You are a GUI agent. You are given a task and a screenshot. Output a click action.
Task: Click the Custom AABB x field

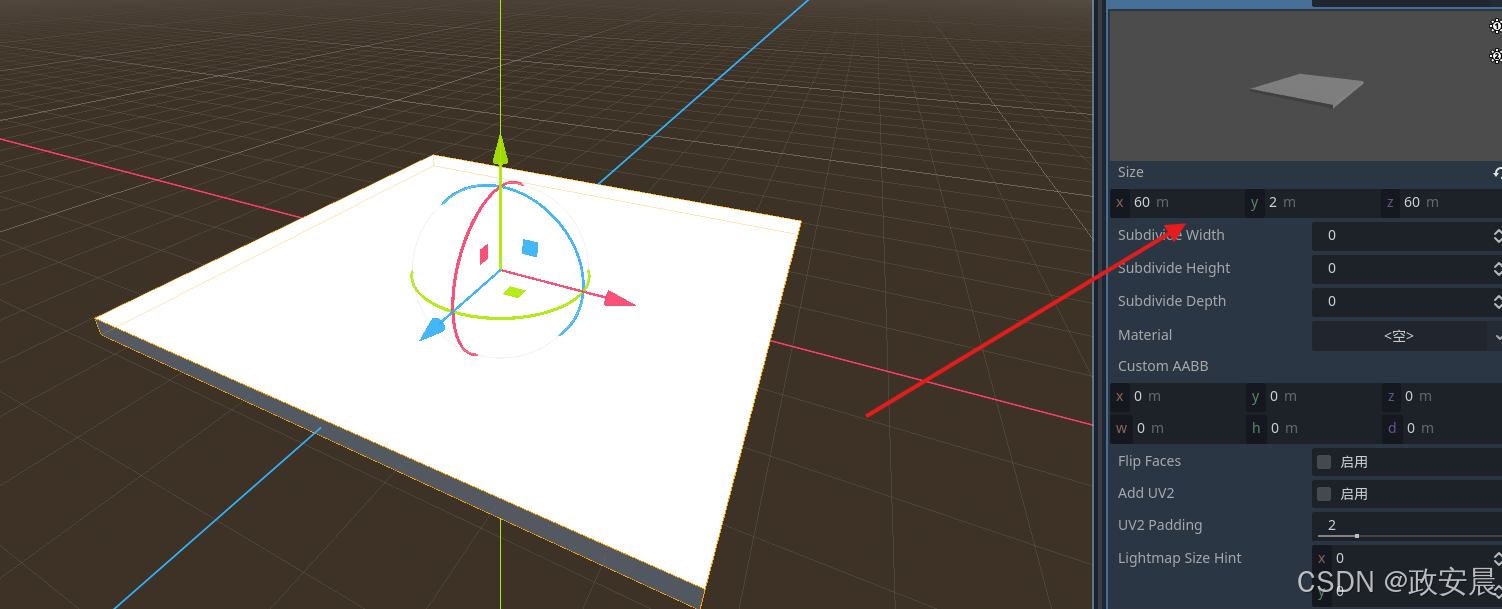[x=1177, y=397]
